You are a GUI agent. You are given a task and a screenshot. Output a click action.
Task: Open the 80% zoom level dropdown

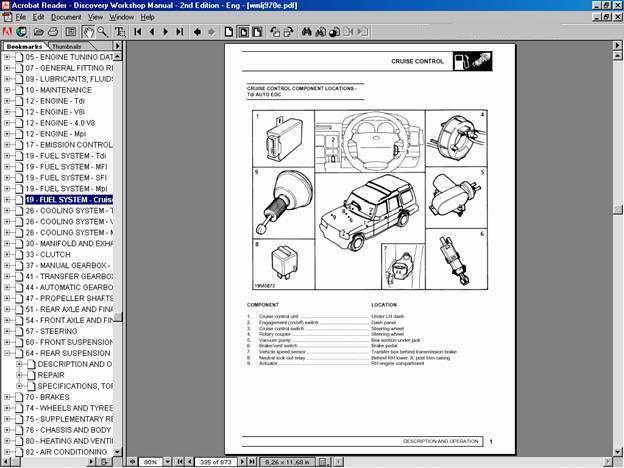point(168,462)
